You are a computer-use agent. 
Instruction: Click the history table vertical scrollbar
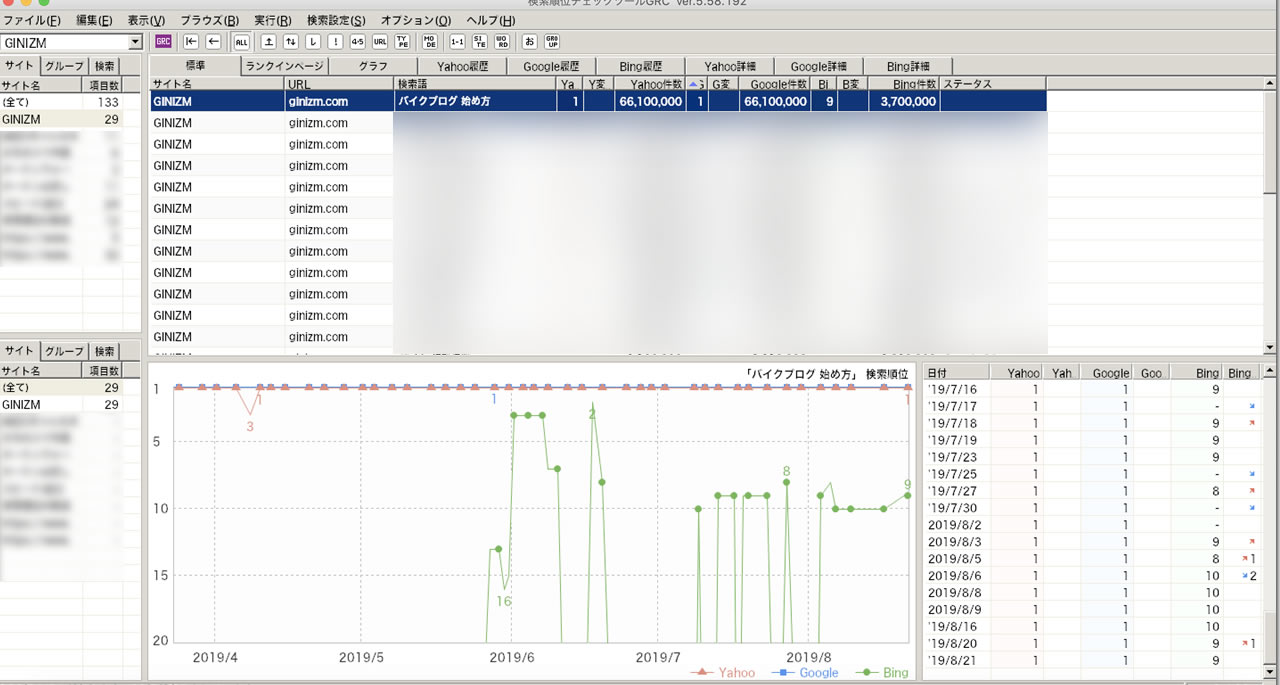1271,522
